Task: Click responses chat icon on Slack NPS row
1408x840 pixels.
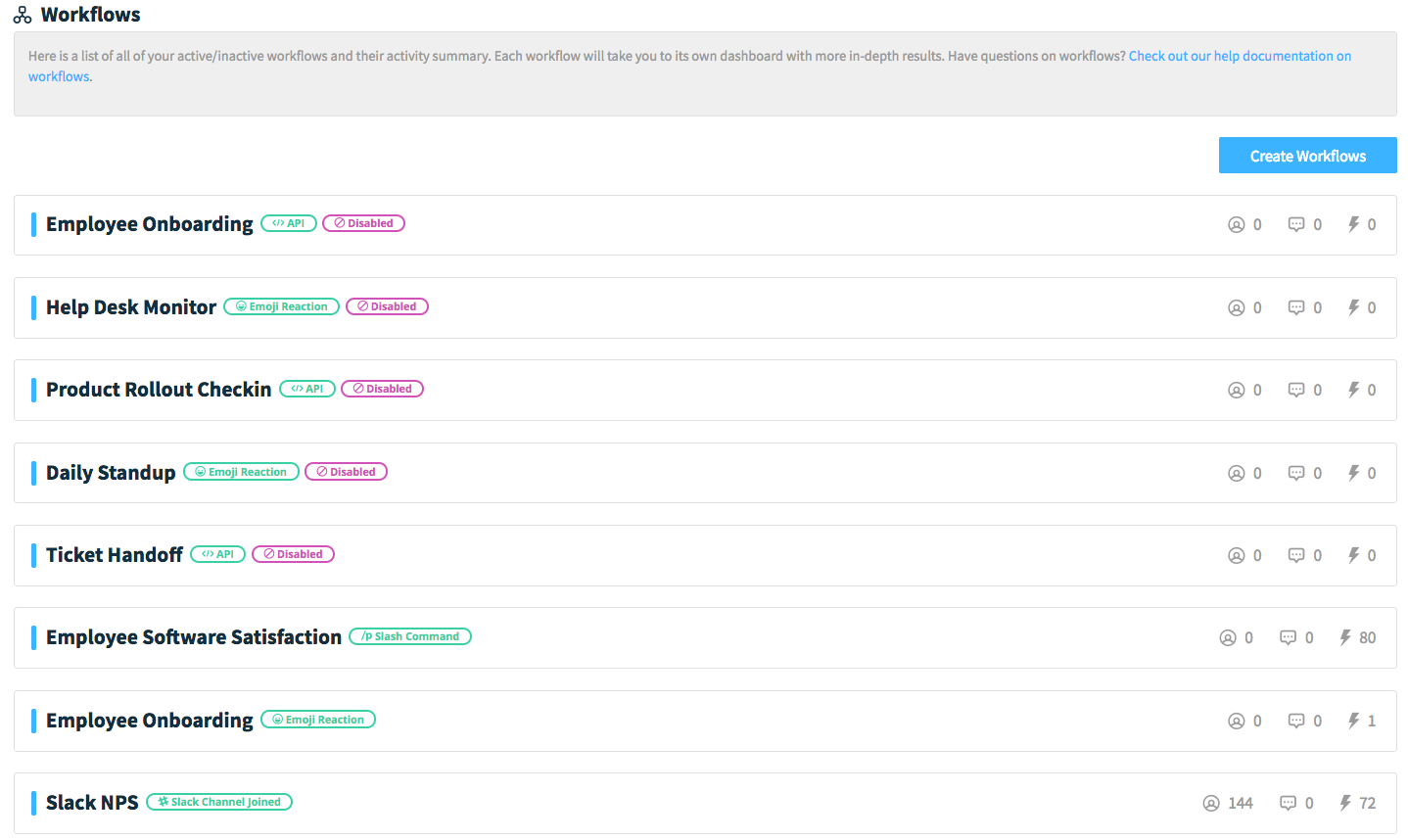Action: click(1289, 803)
